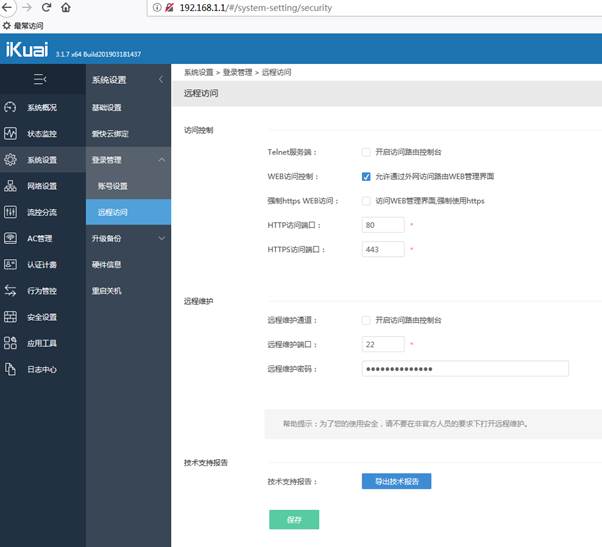The width and height of the screenshot is (602, 547).
Task: Open the 流控分流 flow control icon
Action: tap(11, 212)
